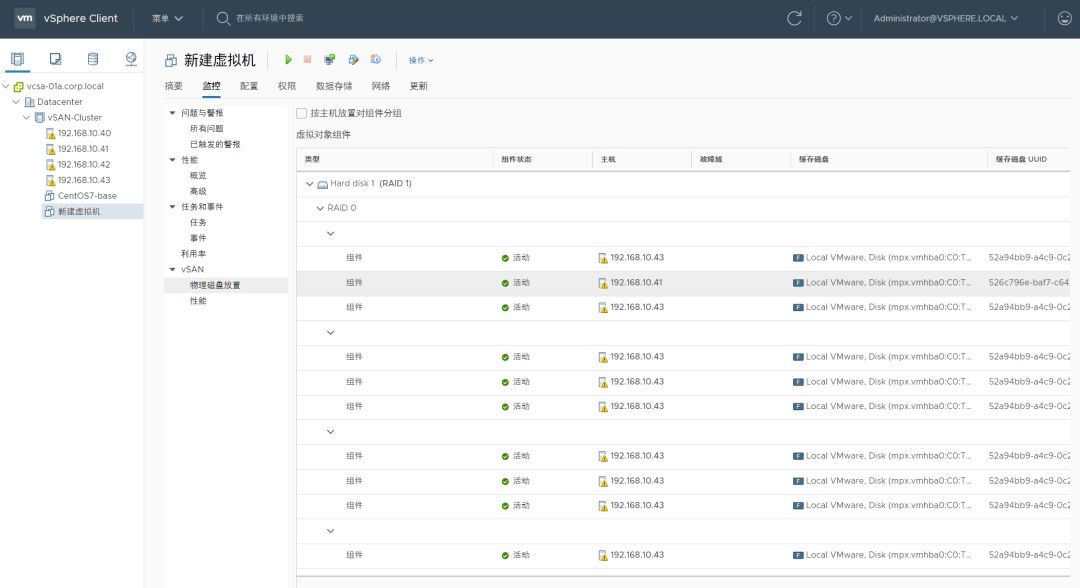Collapse the 任务和事件 section
1080x588 pixels.
(172, 207)
